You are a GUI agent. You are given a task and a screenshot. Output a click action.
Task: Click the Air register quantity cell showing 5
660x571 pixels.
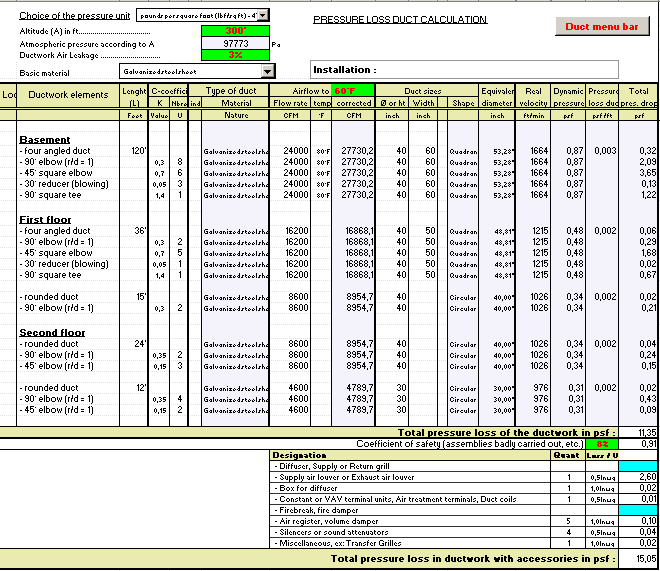pos(567,521)
